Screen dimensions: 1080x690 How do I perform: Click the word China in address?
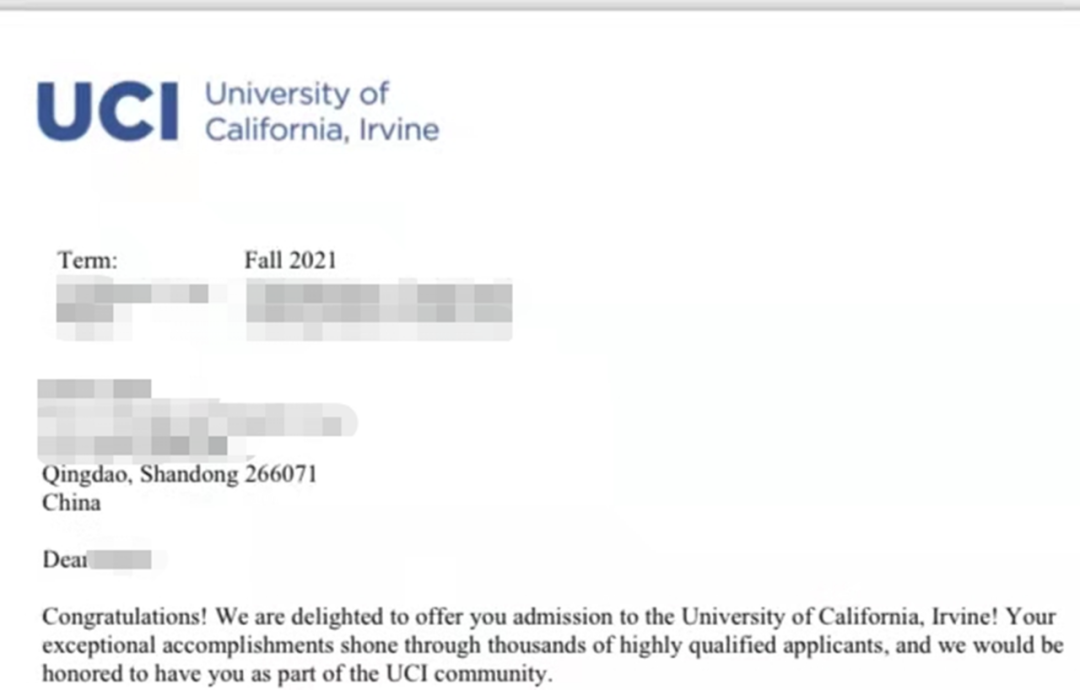[x=72, y=503]
